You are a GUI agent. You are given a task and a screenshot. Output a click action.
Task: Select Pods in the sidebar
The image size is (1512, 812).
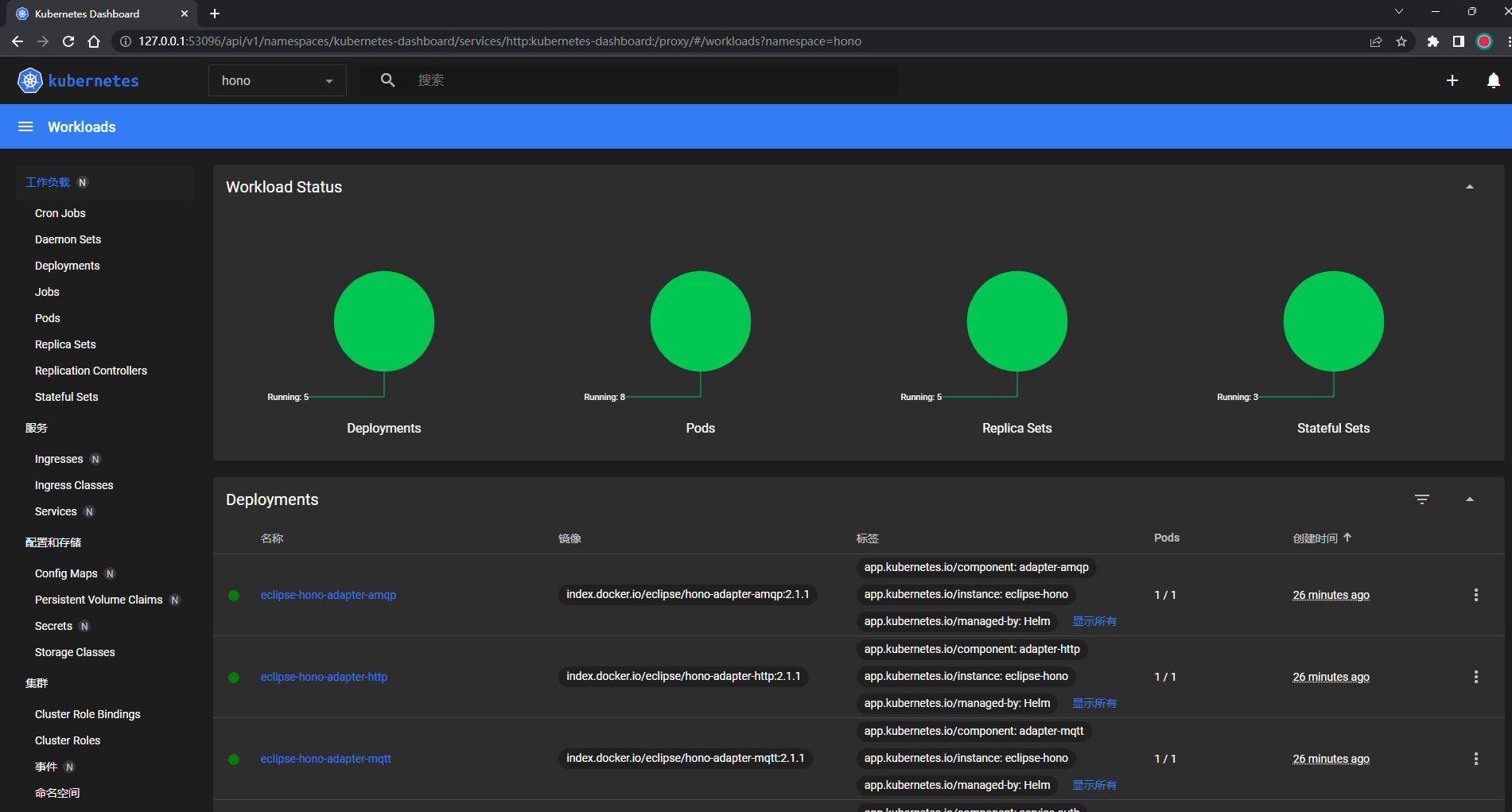click(x=48, y=318)
